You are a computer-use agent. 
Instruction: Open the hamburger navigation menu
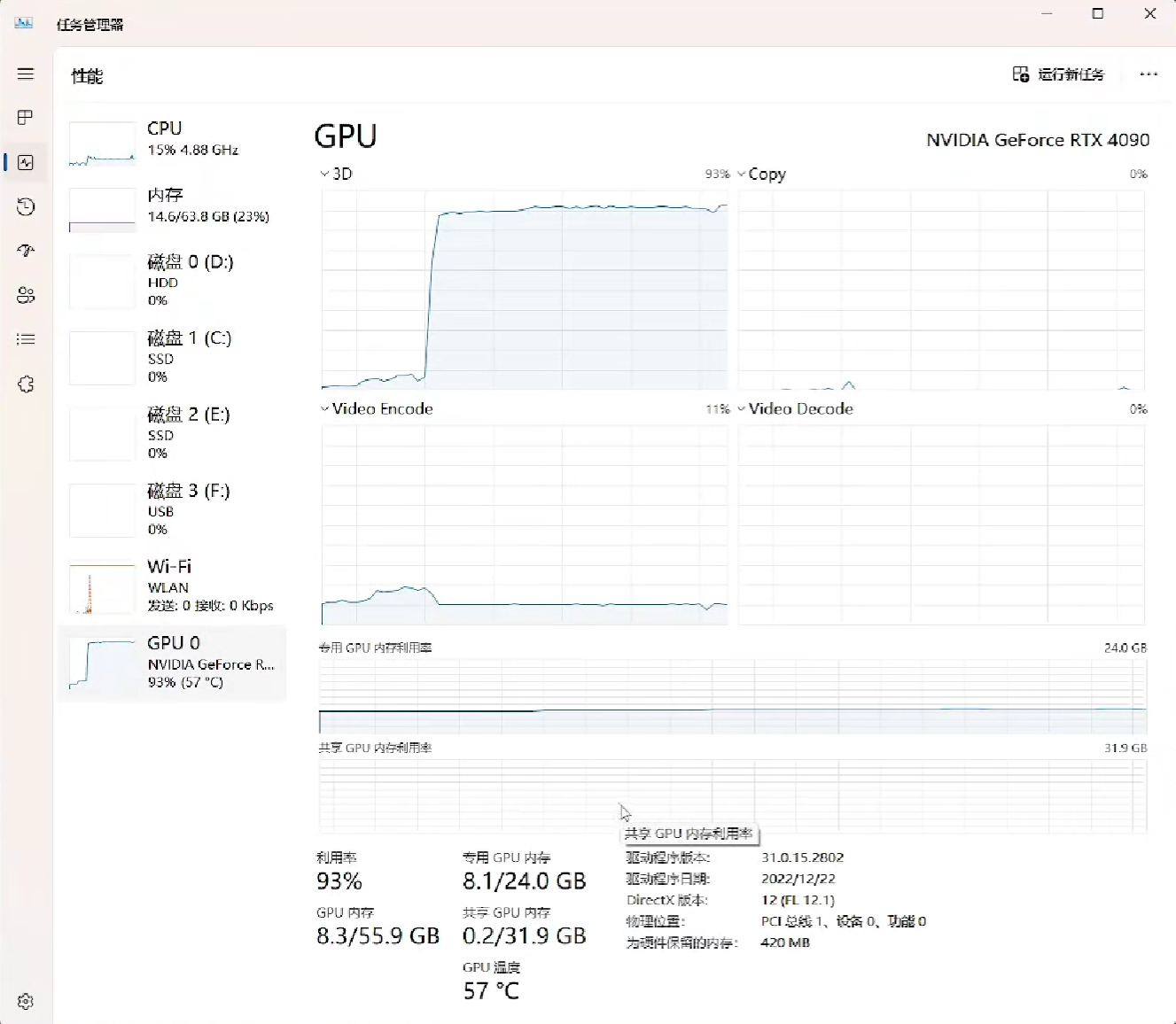[x=26, y=74]
